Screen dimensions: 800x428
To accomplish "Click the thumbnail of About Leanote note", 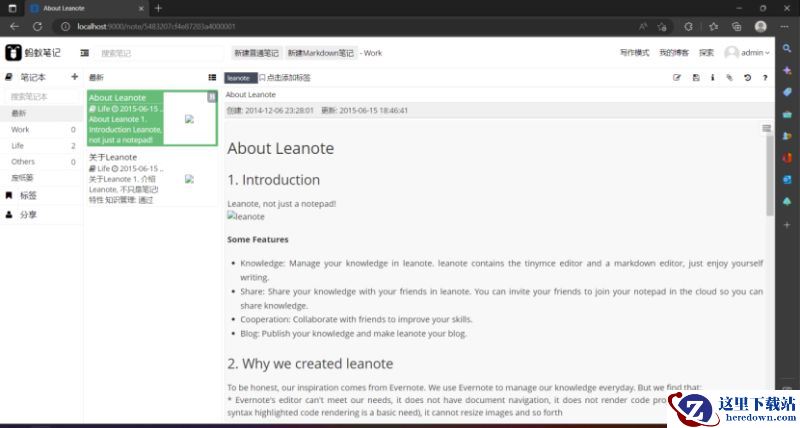I will (189, 119).
